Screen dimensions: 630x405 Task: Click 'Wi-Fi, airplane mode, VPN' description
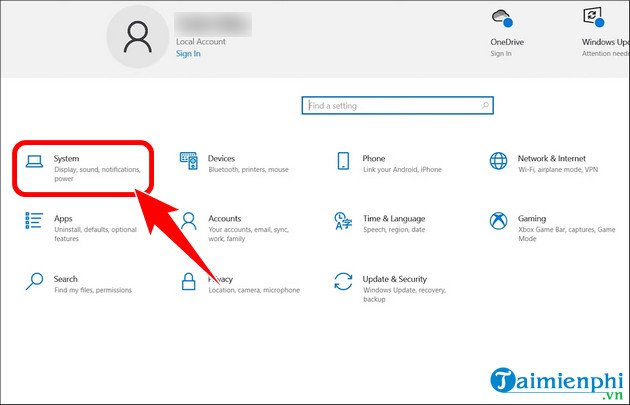pyautogui.click(x=558, y=170)
